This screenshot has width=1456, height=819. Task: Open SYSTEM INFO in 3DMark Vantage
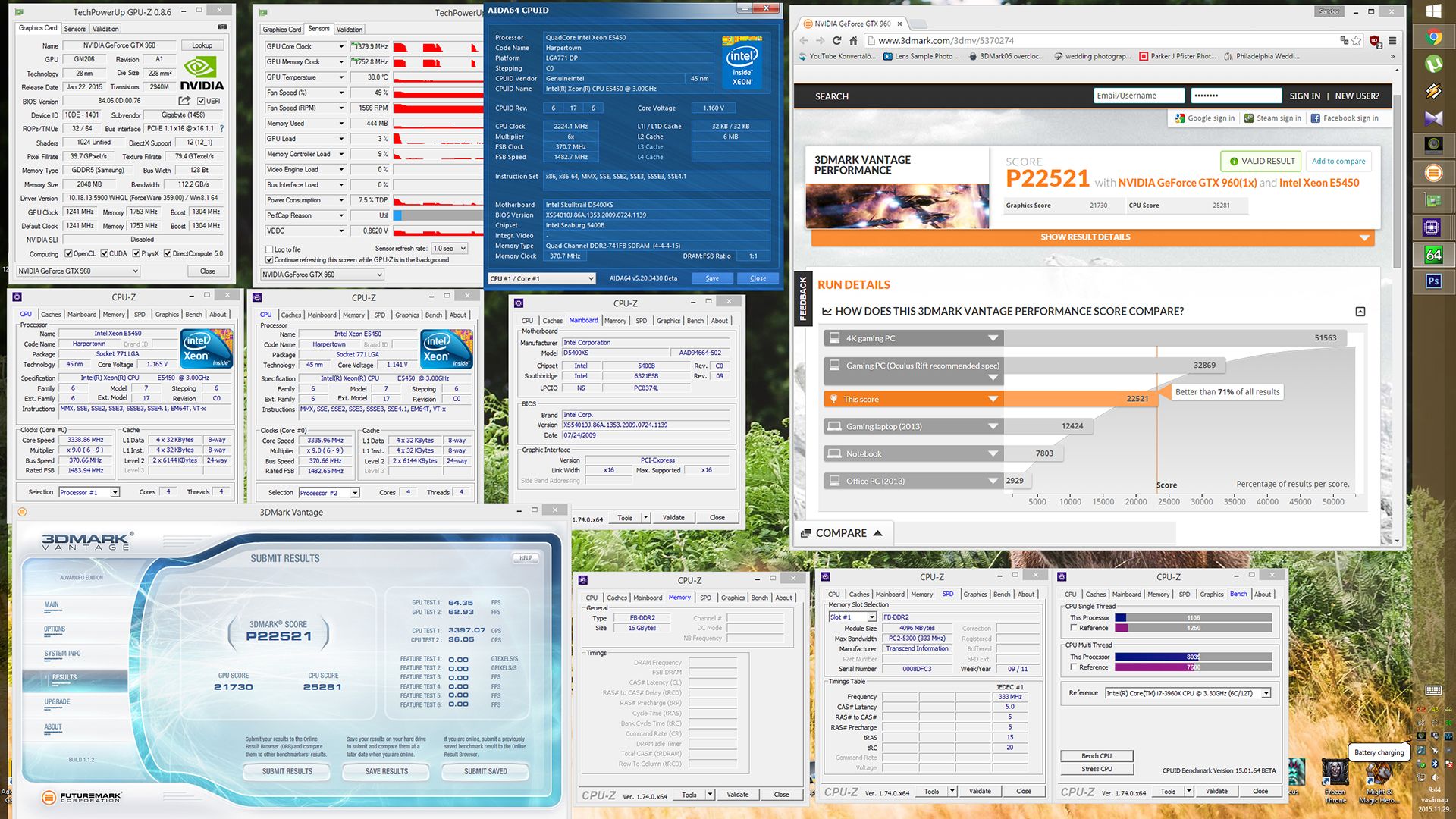62,654
